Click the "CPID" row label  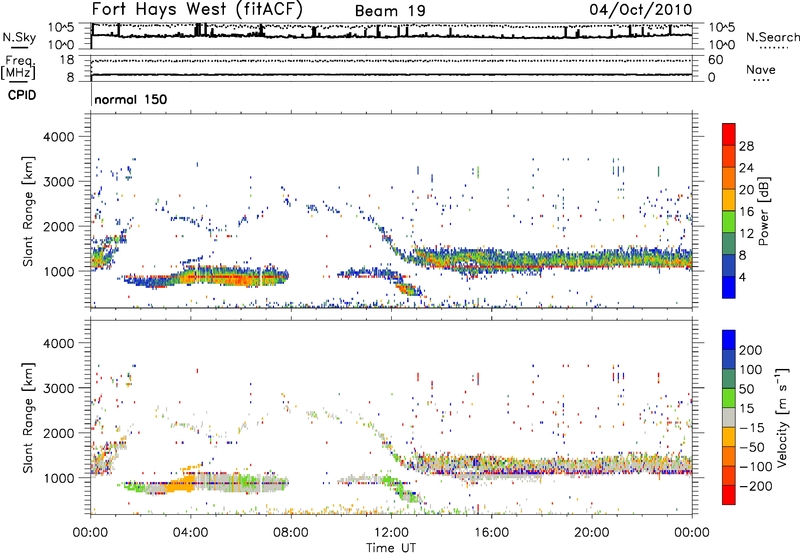(21, 96)
